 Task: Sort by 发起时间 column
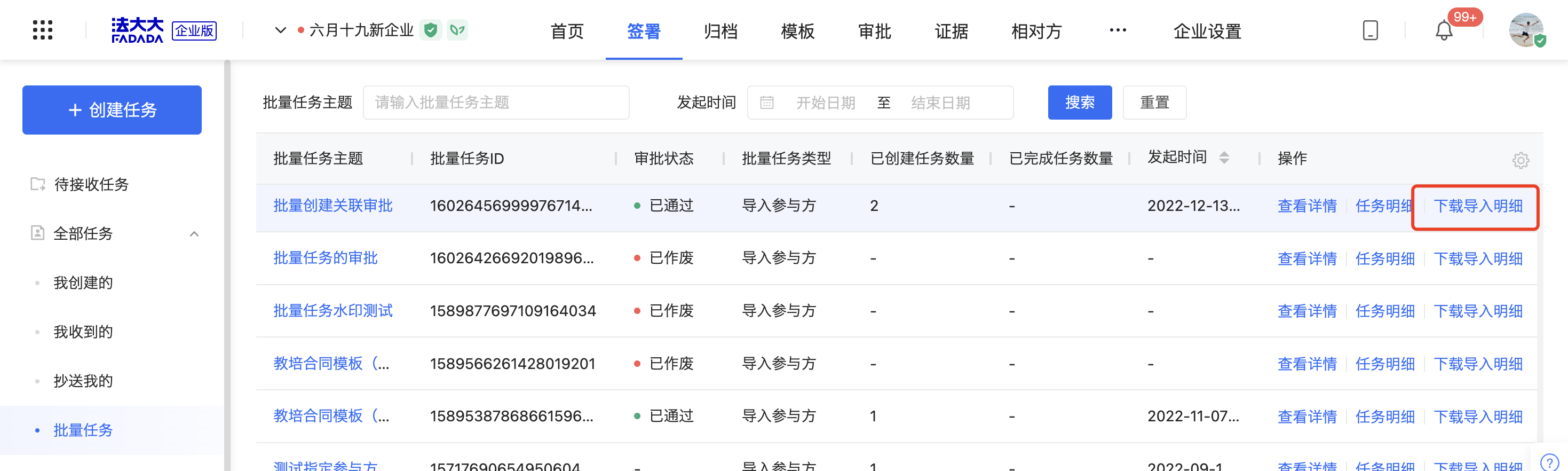(1224, 158)
